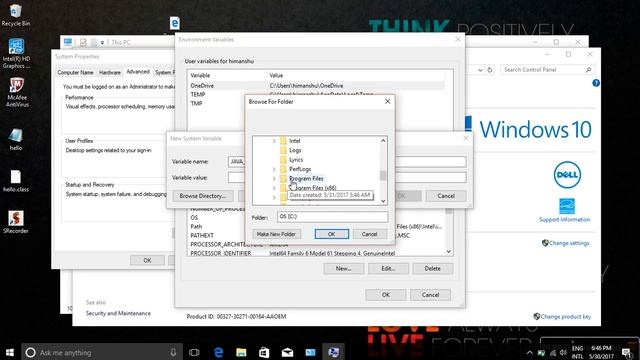Open the Windows Start menu
640x360 pixels.
pyautogui.click(x=10, y=352)
